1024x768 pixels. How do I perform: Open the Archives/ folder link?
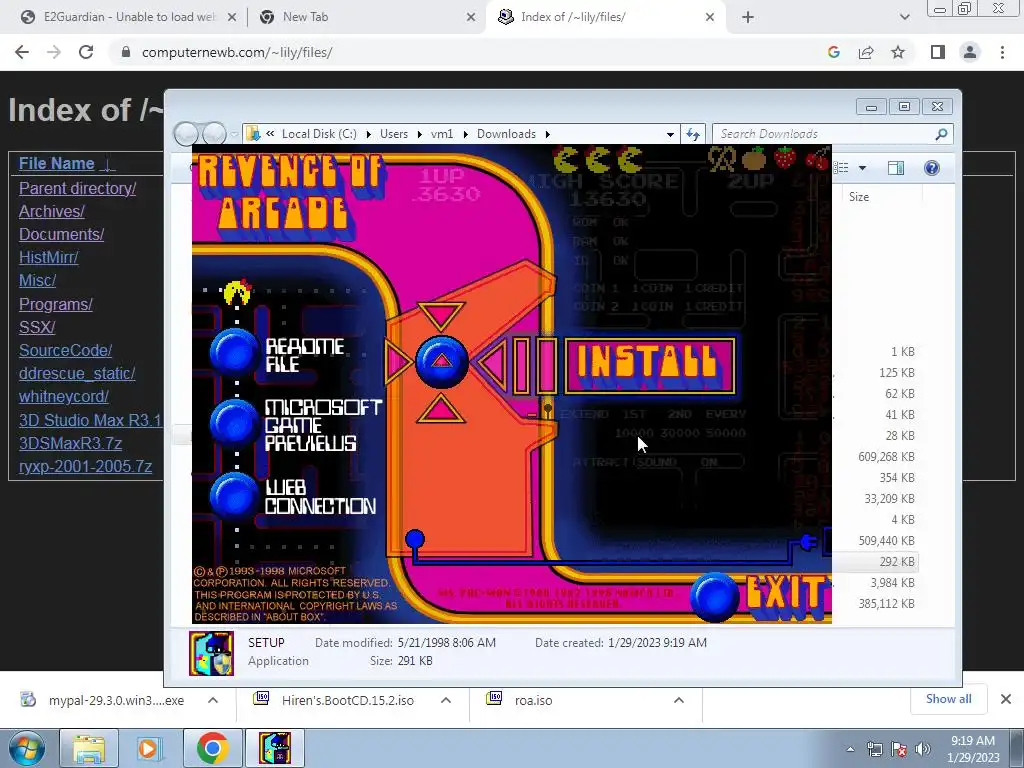(52, 212)
